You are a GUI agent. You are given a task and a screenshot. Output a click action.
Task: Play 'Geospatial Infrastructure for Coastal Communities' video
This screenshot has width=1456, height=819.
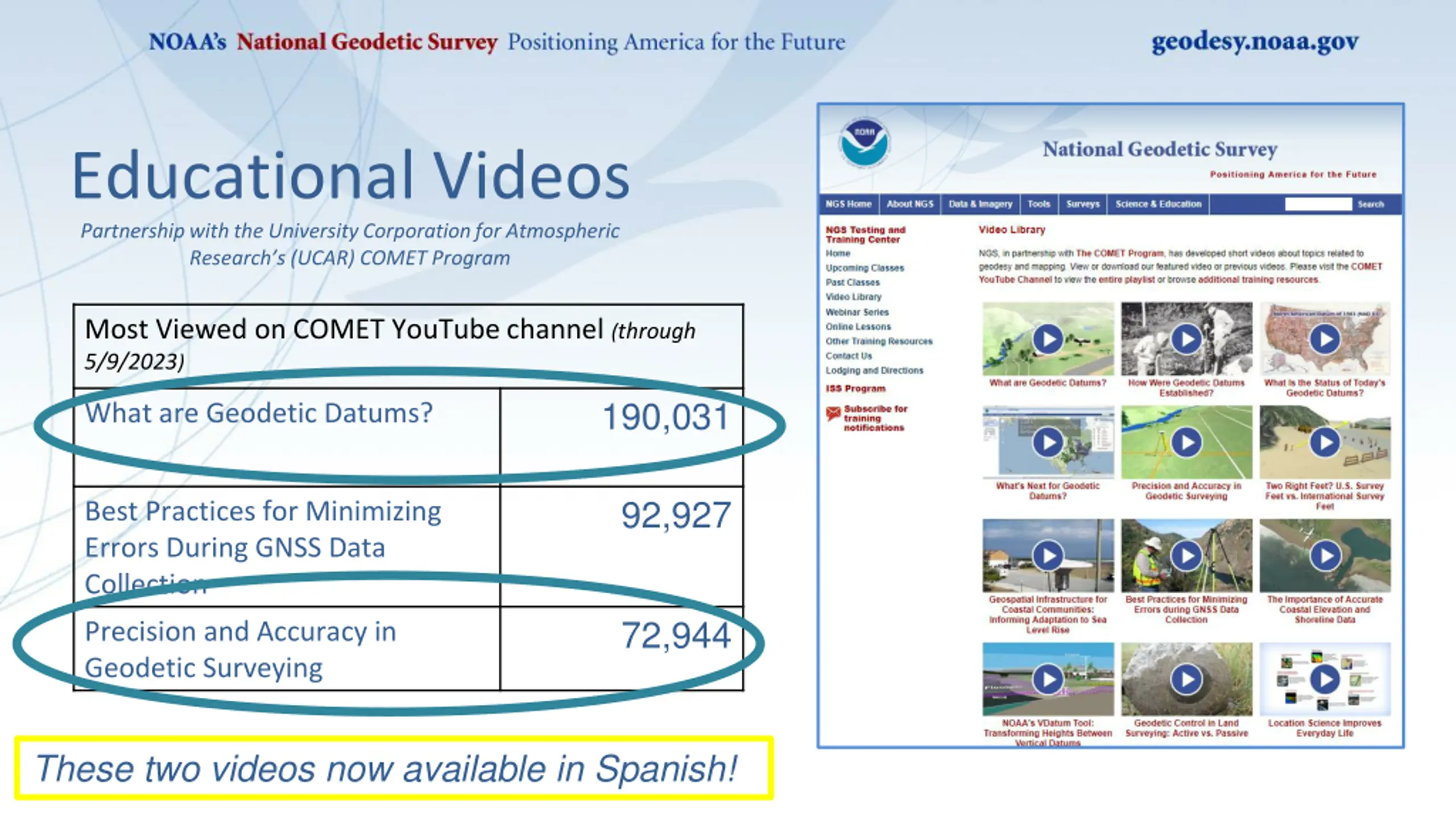pyautogui.click(x=1048, y=555)
